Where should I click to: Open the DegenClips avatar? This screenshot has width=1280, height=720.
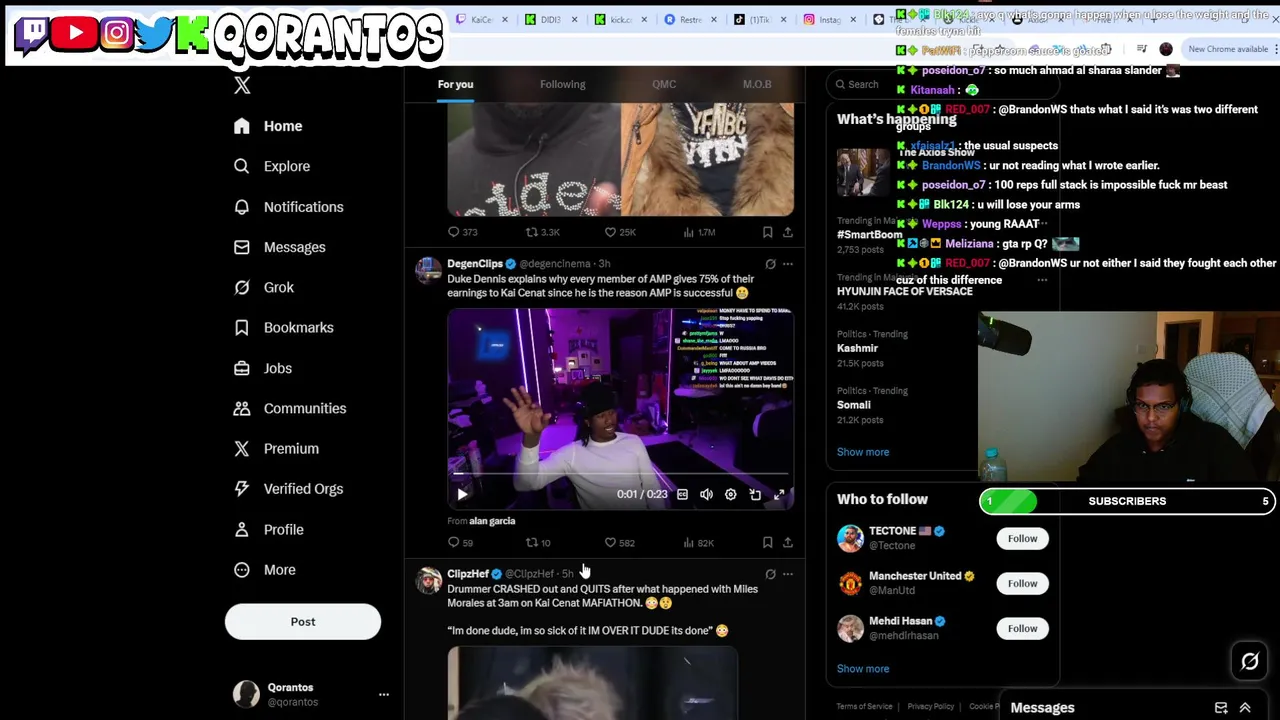click(428, 270)
